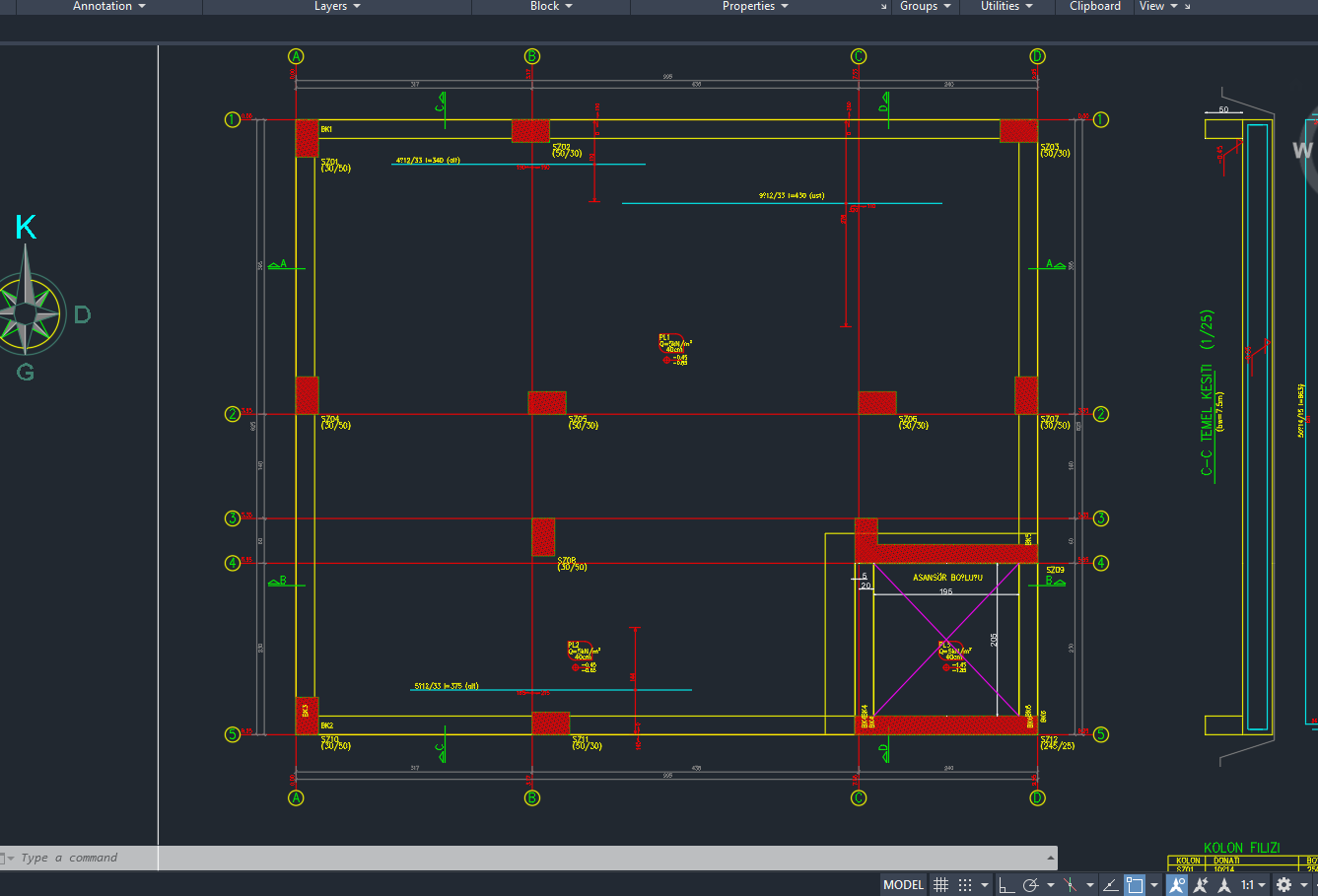This screenshot has height=896, width=1318.
Task: Click the MODEL space button
Action: [904, 885]
